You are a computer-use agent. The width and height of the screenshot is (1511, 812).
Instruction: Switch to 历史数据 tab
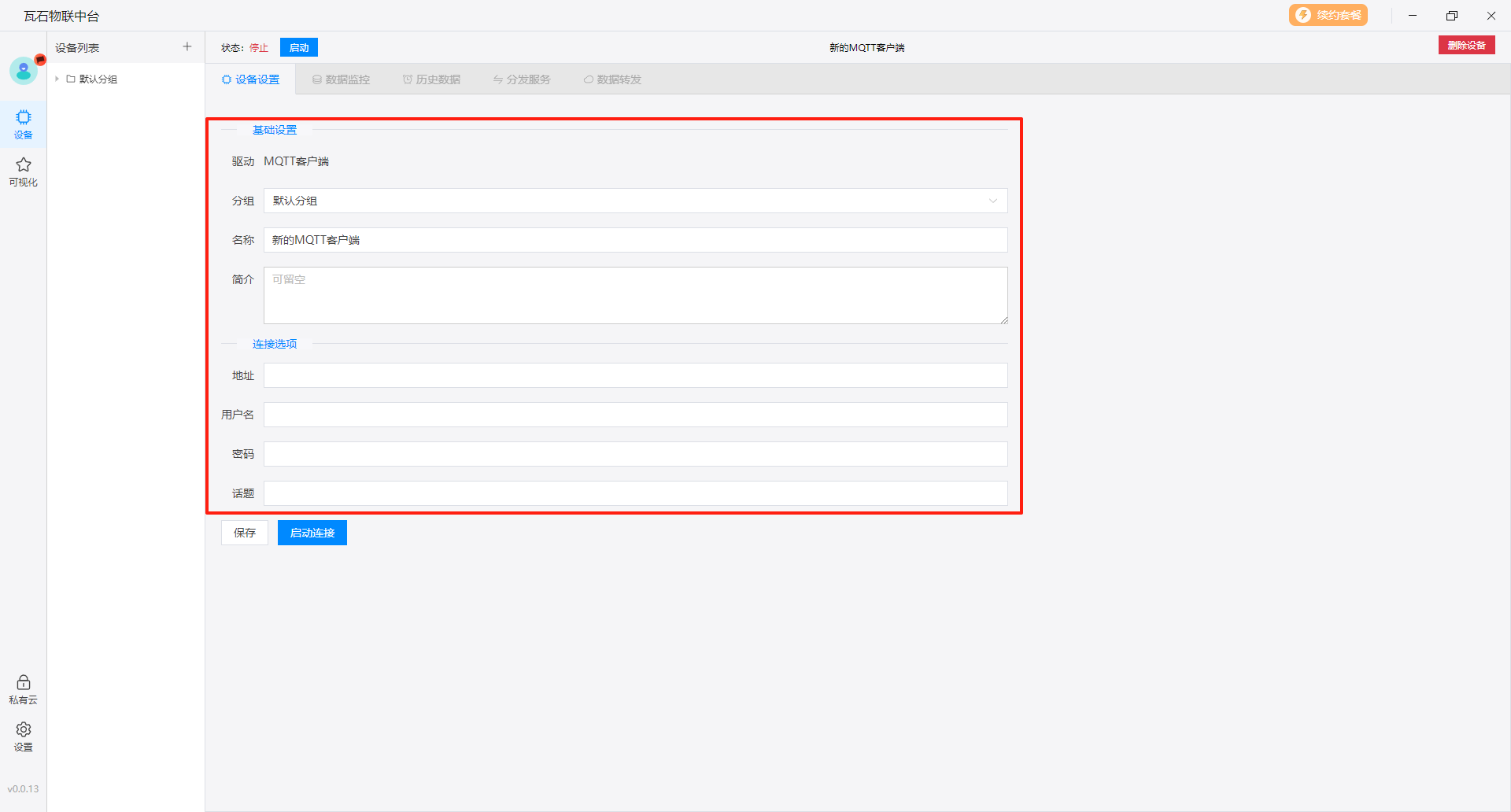(431, 79)
